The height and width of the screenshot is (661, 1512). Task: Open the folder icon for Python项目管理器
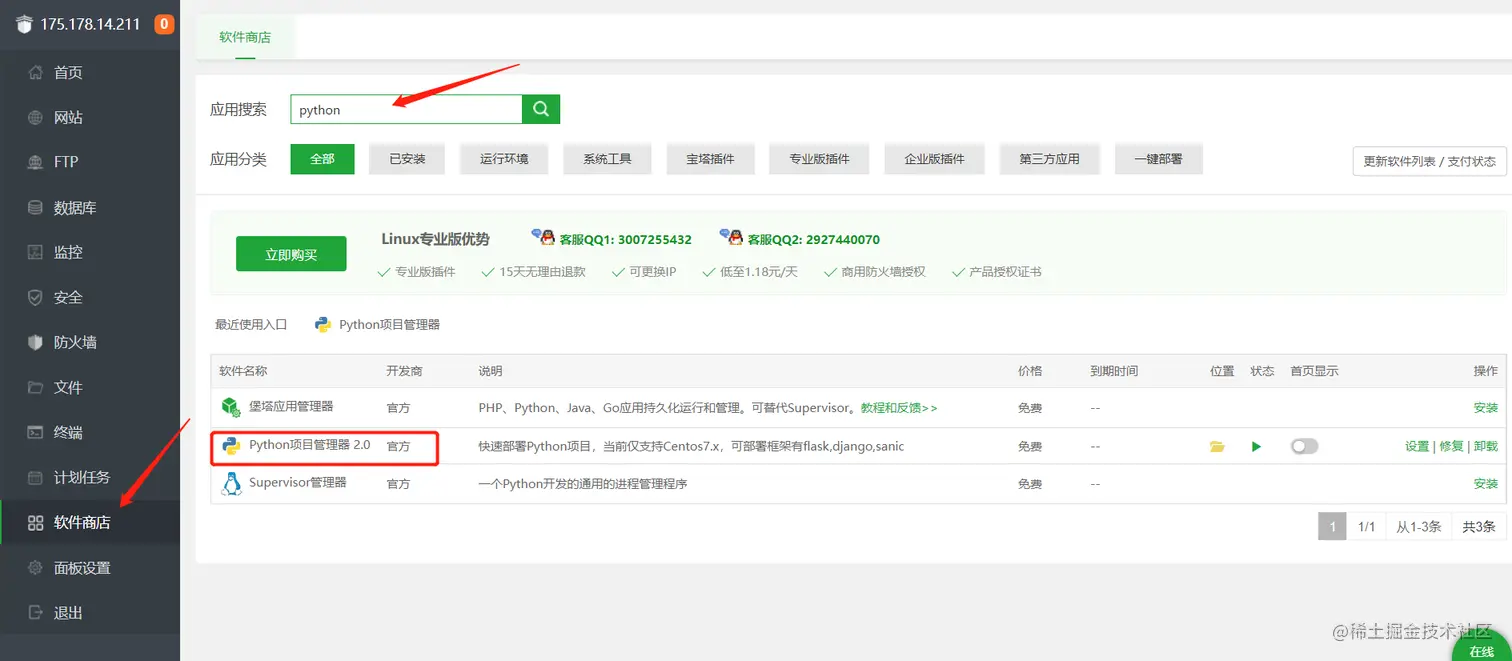tap(1217, 447)
